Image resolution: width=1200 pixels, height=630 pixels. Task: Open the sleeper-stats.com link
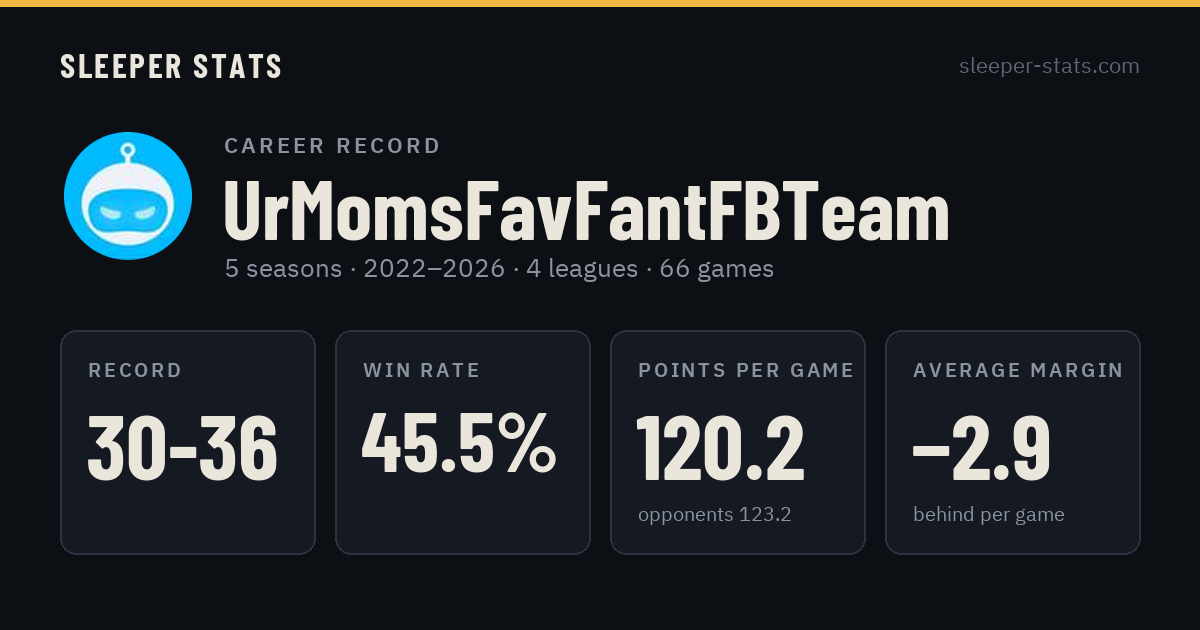pos(1049,66)
